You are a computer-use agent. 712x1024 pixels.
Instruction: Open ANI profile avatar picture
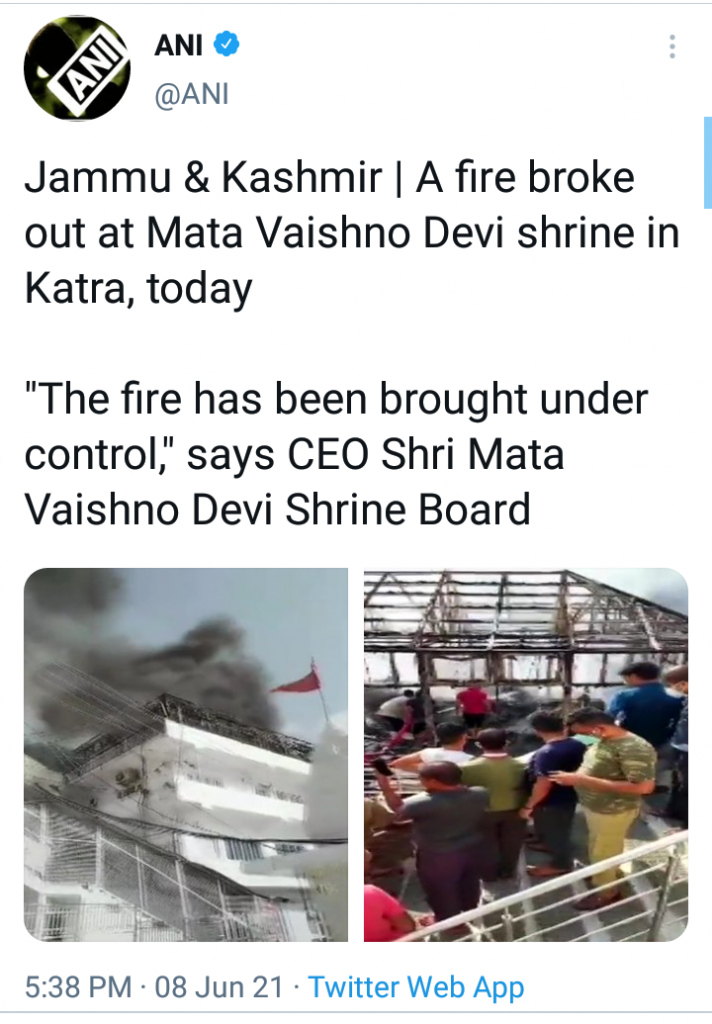click(x=77, y=68)
